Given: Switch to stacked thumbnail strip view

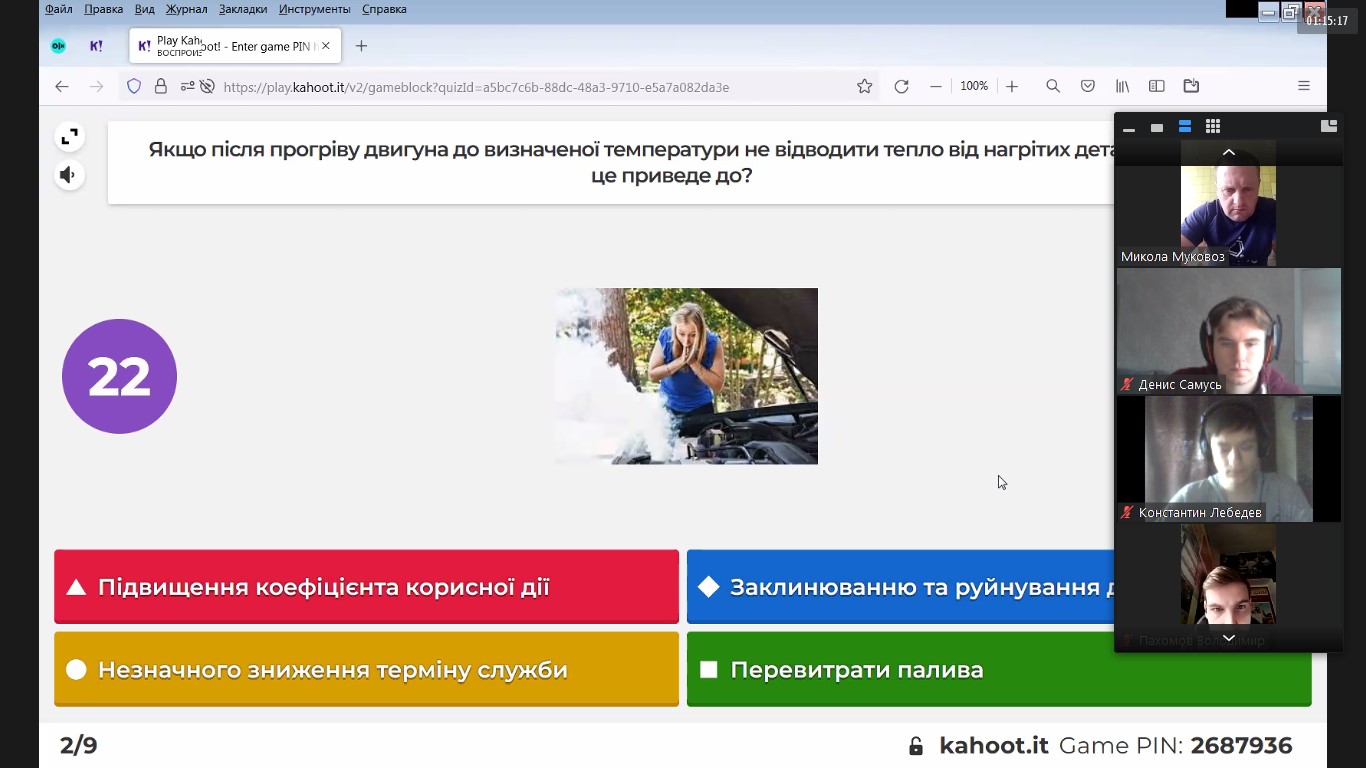Looking at the screenshot, I should [x=1185, y=127].
